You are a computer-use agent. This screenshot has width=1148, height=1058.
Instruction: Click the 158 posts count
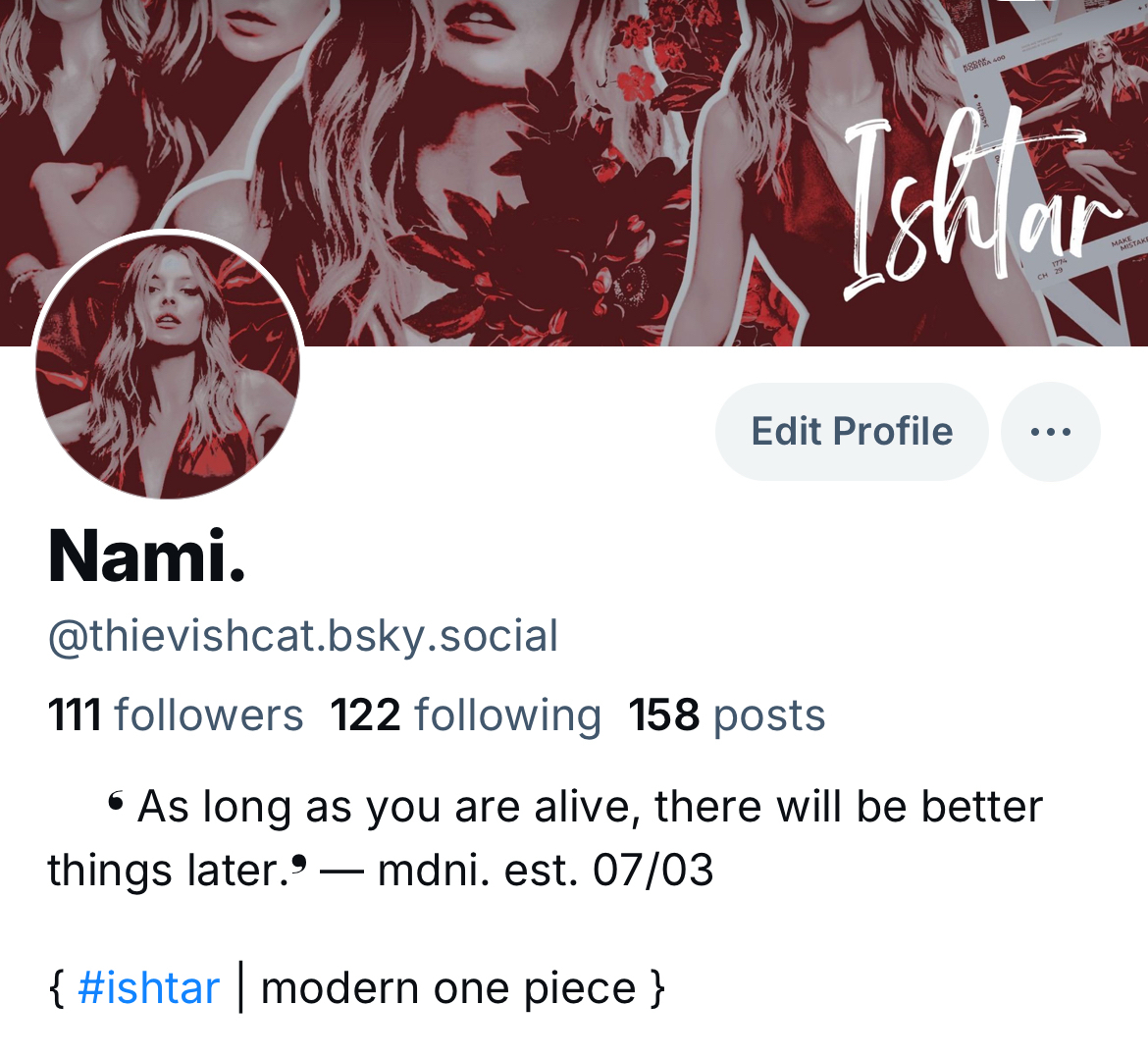[727, 714]
